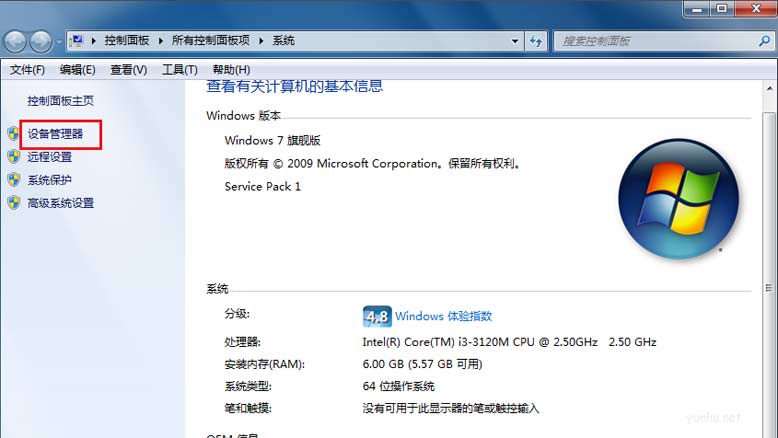Open the 查看(V) menu
The height and width of the screenshot is (438, 778).
tap(129, 70)
